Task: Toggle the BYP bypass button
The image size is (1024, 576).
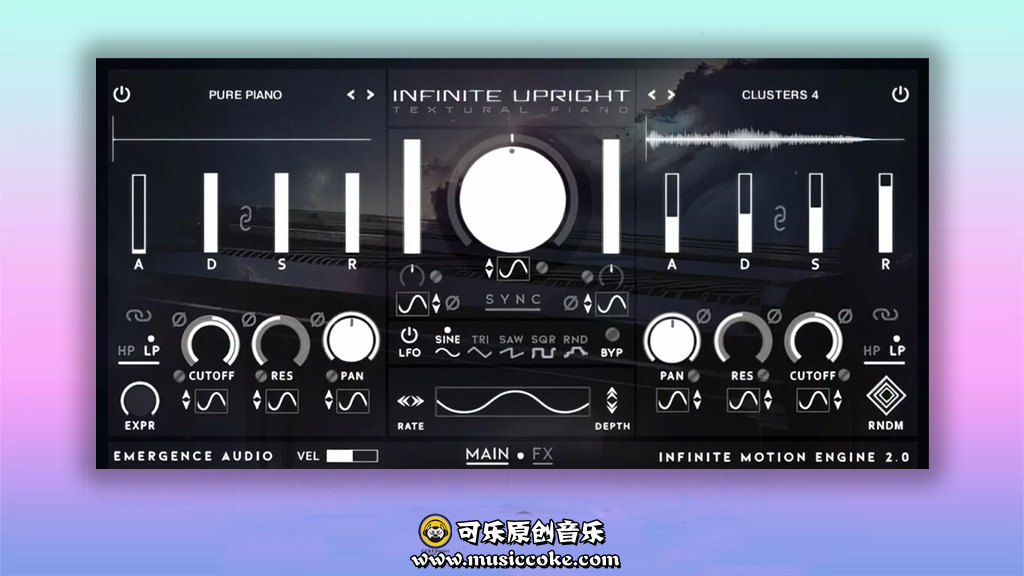Action: [x=612, y=334]
